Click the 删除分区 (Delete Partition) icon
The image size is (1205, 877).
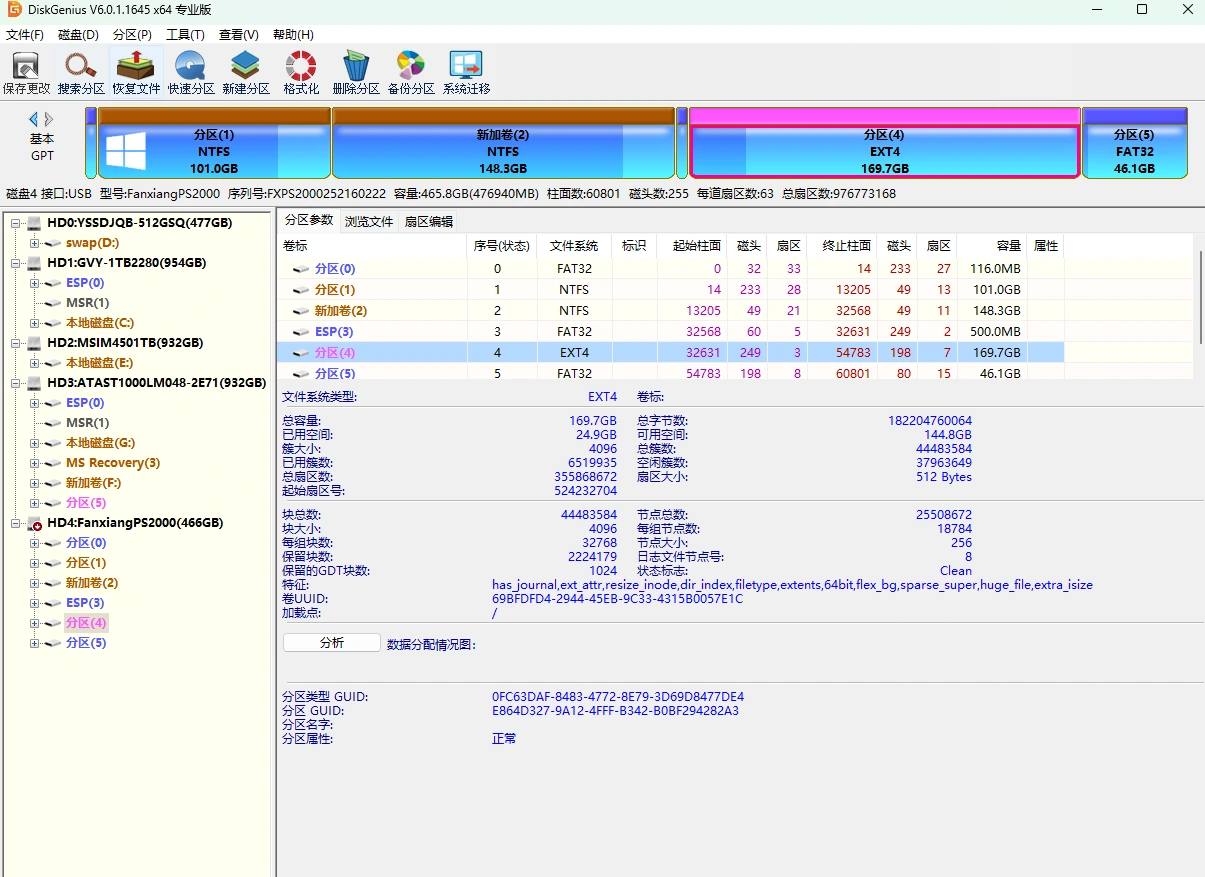pyautogui.click(x=355, y=70)
